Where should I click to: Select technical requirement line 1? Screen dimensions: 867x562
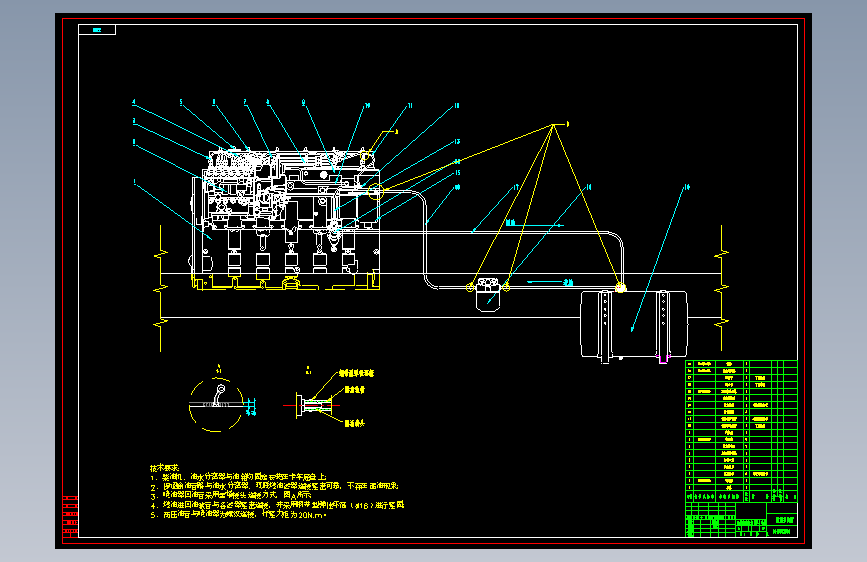[238, 477]
